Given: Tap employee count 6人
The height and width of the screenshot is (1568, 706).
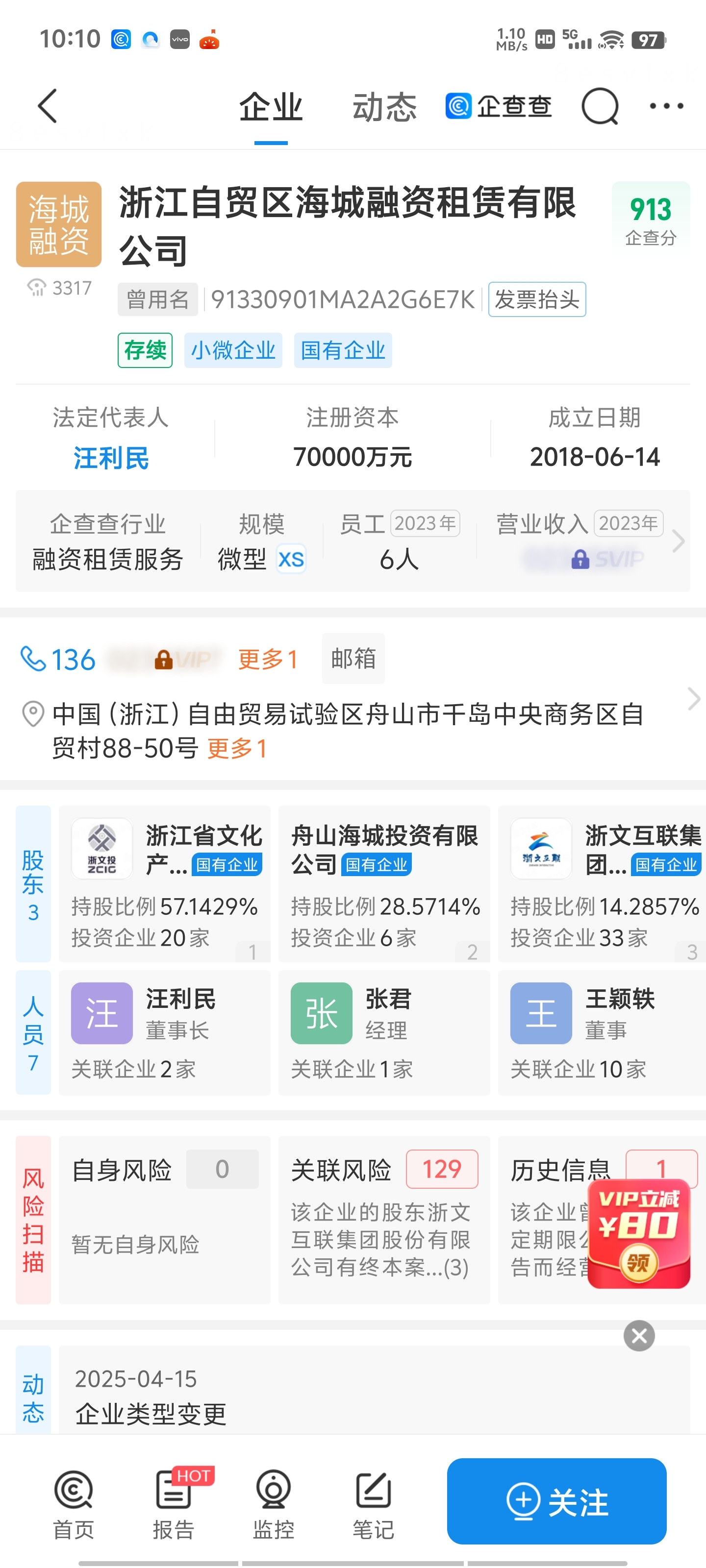Looking at the screenshot, I should click(399, 559).
